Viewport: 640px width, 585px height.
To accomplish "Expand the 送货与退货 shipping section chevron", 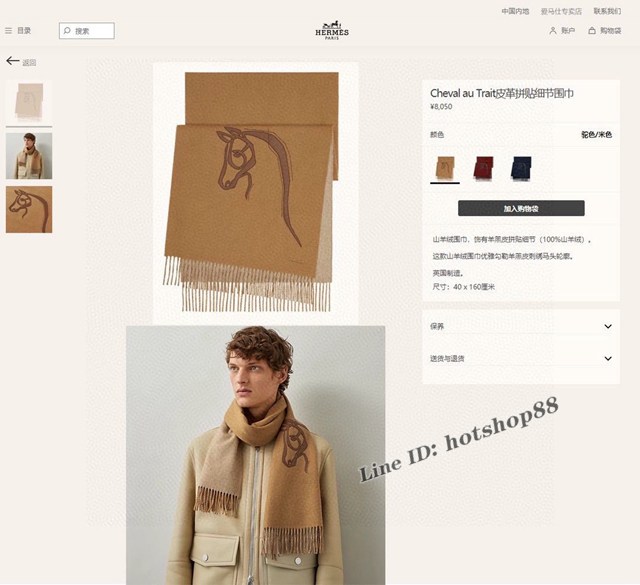I will pos(608,358).
